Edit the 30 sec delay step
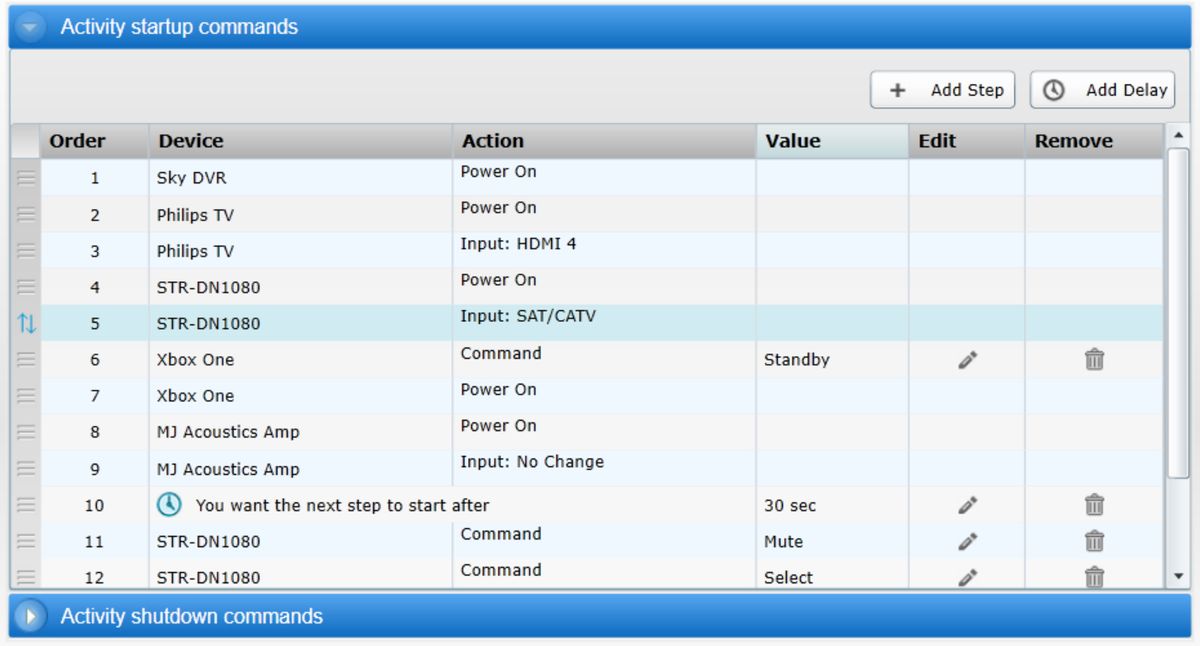 click(966, 506)
